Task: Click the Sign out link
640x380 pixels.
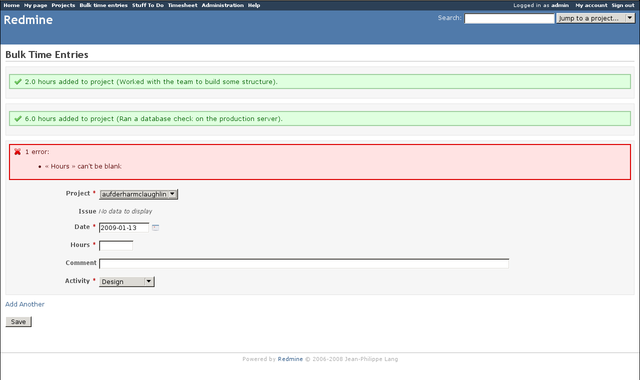Action: coord(623,5)
